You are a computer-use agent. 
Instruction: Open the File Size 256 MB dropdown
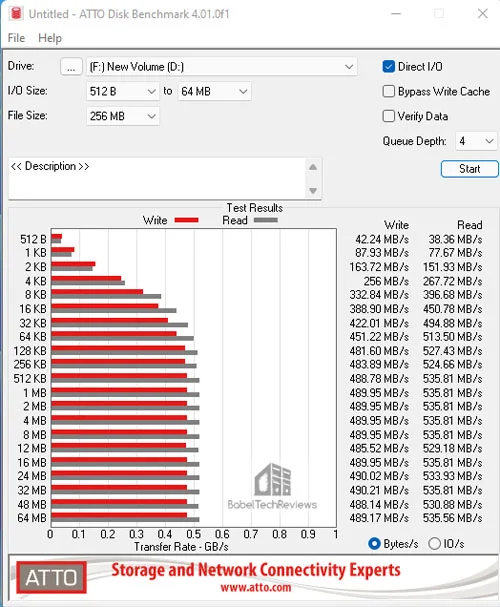point(123,116)
